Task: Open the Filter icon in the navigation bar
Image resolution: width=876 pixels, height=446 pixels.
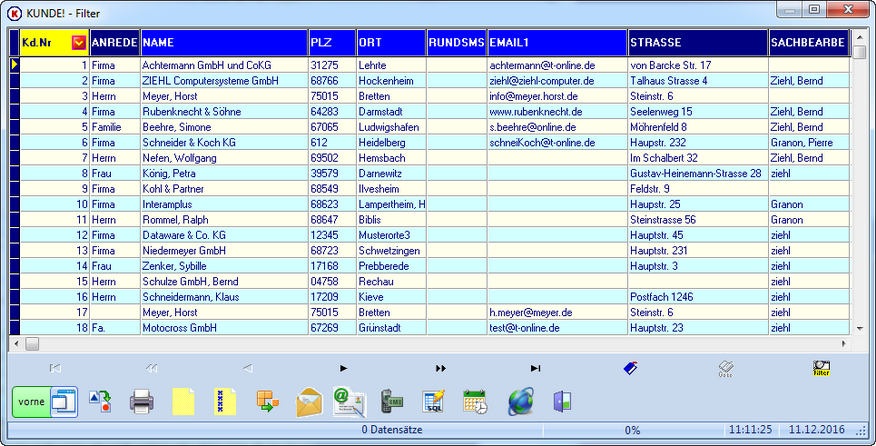Action: [x=821, y=368]
